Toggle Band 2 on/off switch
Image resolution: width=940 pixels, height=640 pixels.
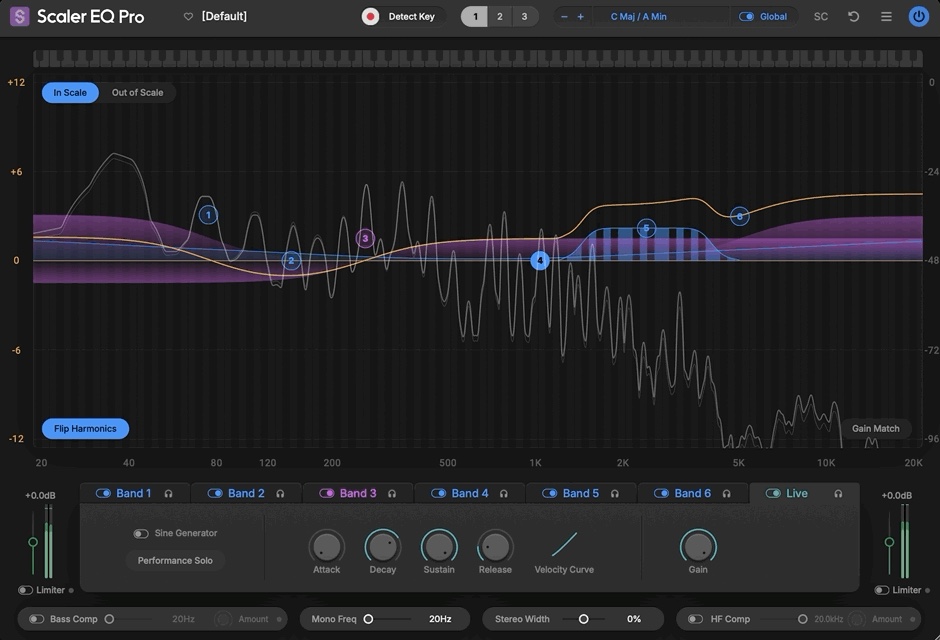click(215, 493)
